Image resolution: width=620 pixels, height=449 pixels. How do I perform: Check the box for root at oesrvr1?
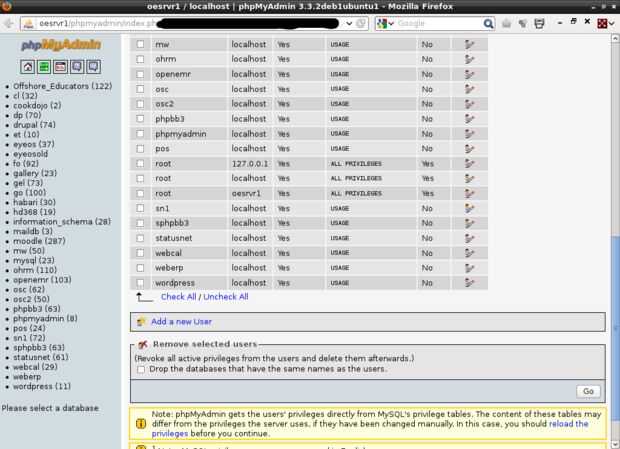[140, 193]
